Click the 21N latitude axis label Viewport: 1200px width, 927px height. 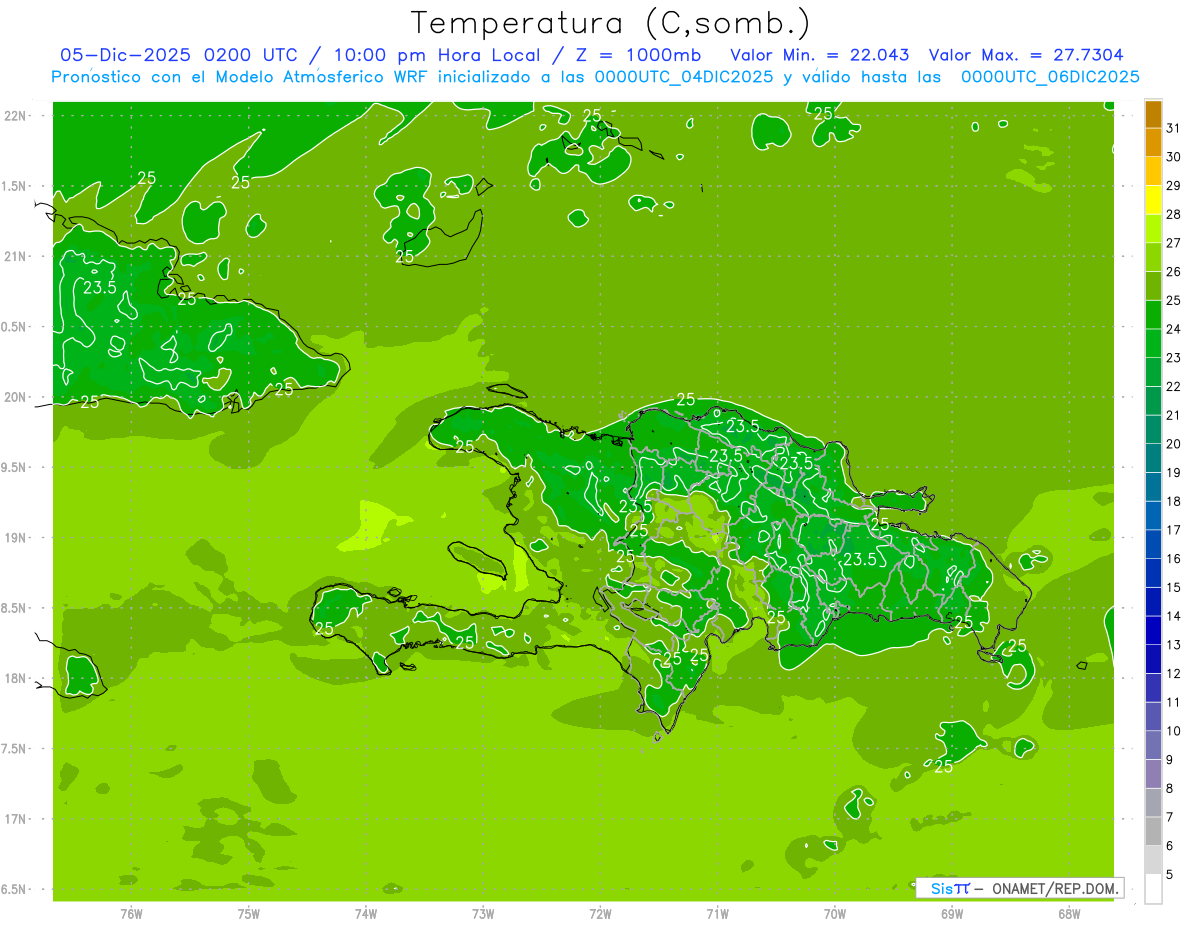(x=16, y=257)
